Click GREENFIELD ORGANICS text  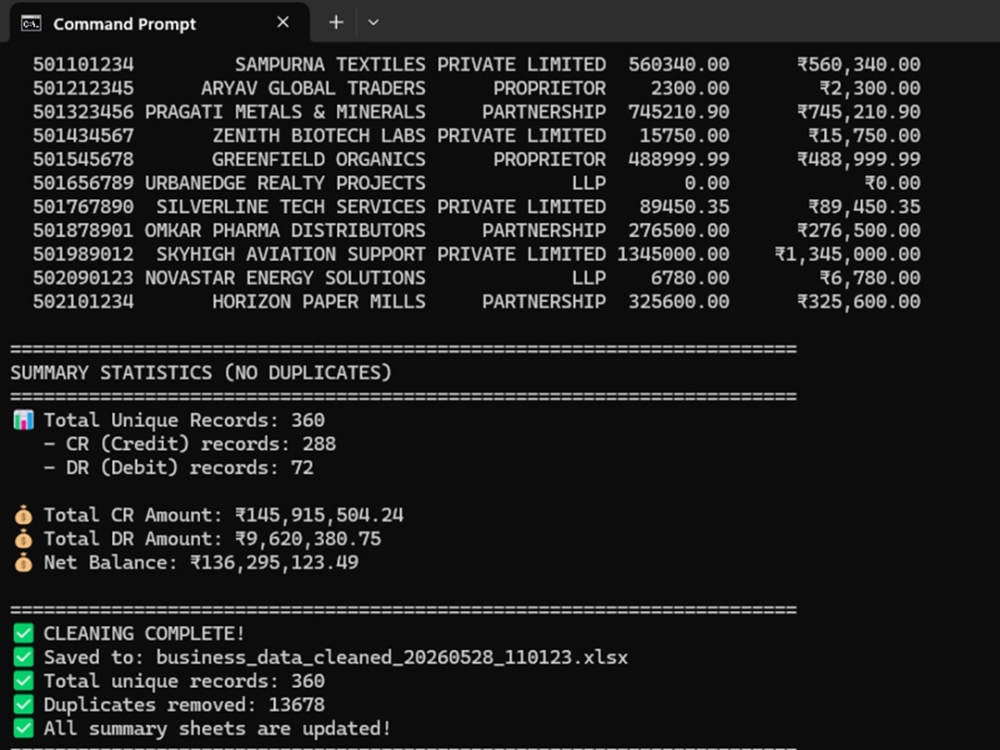pyautogui.click(x=319, y=159)
